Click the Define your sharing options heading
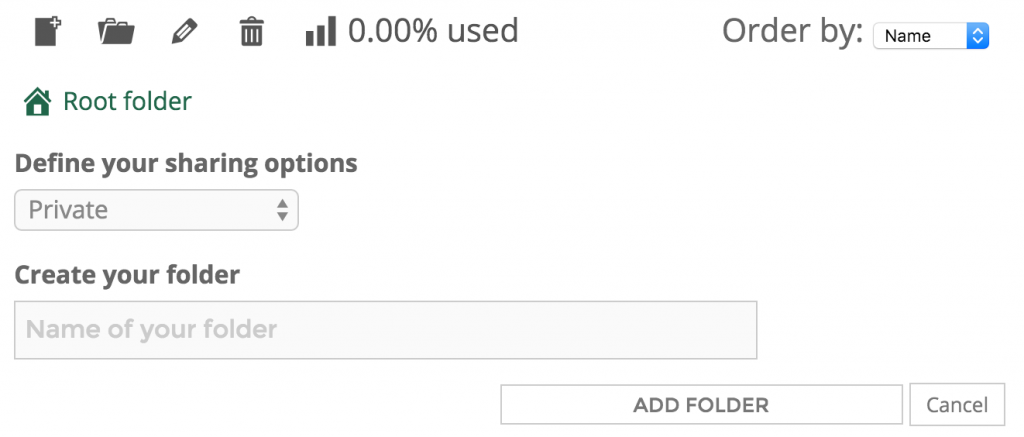 point(186,163)
